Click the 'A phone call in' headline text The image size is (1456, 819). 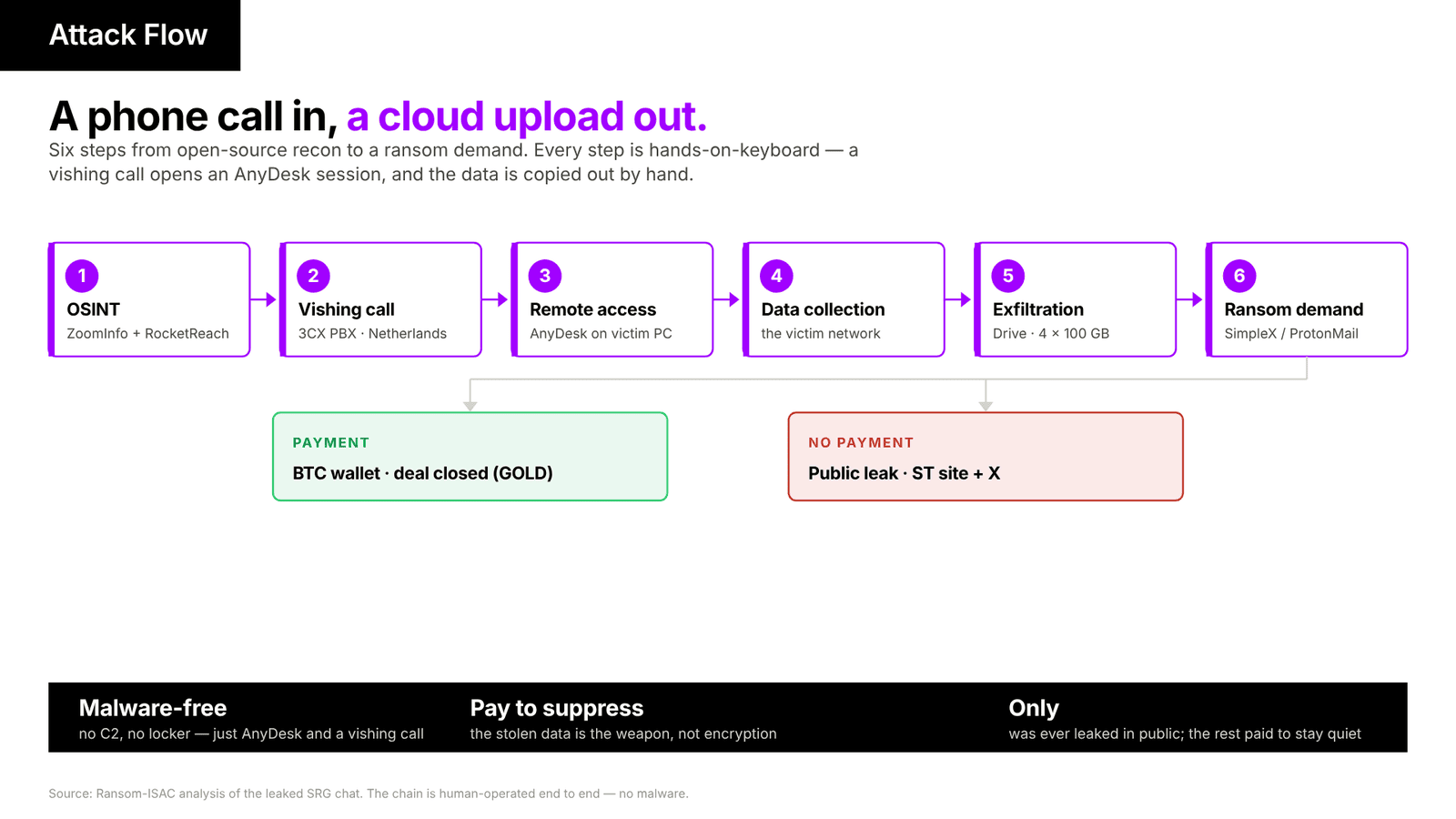pos(194,116)
